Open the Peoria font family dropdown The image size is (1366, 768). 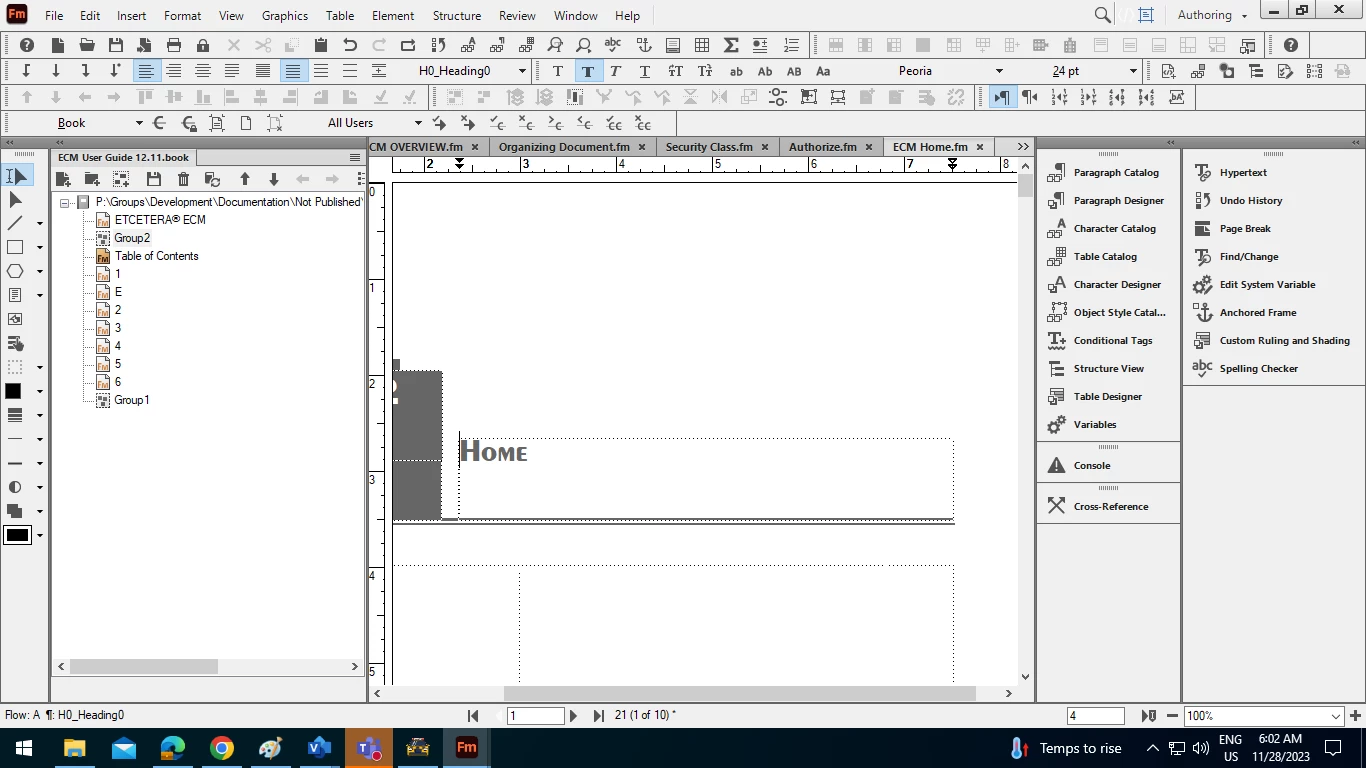click(x=999, y=71)
